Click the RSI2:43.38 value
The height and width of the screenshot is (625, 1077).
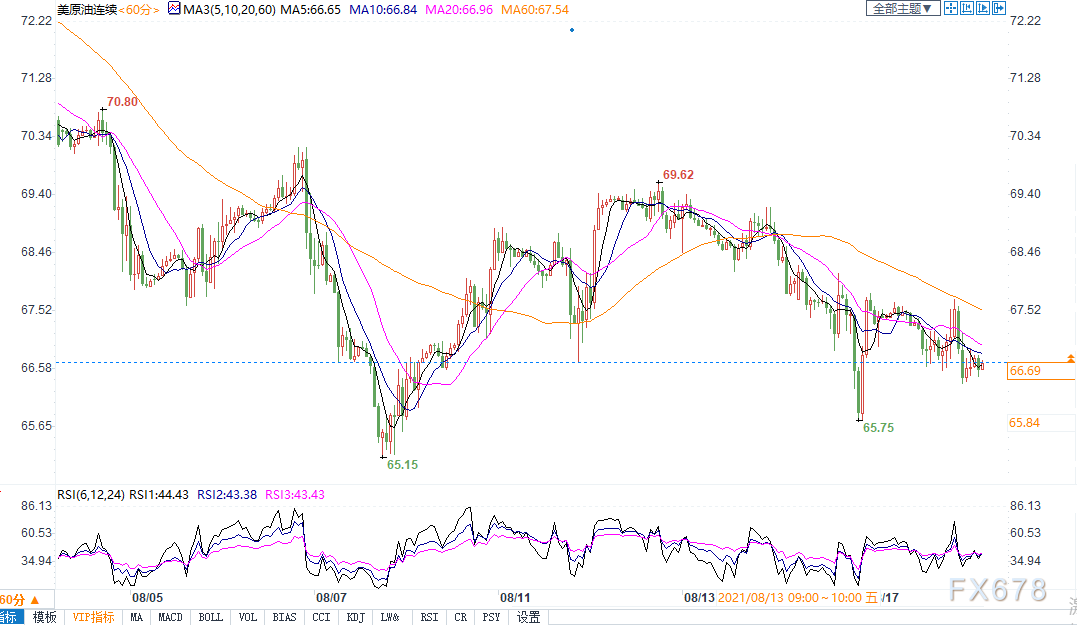pos(227,495)
